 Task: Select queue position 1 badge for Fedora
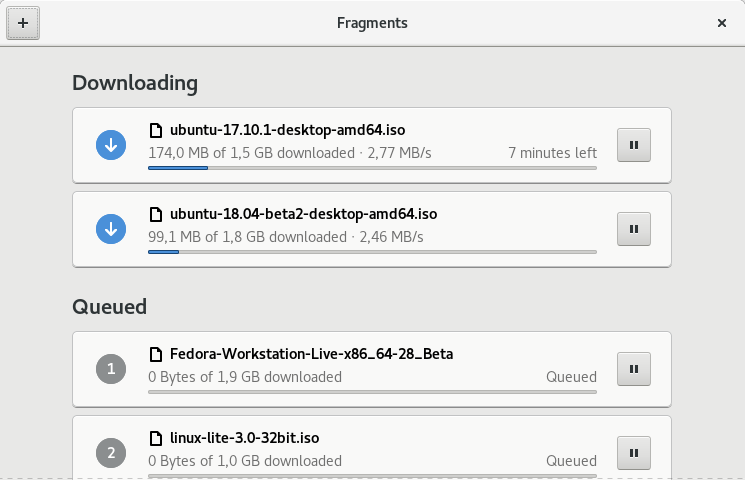tap(111, 369)
